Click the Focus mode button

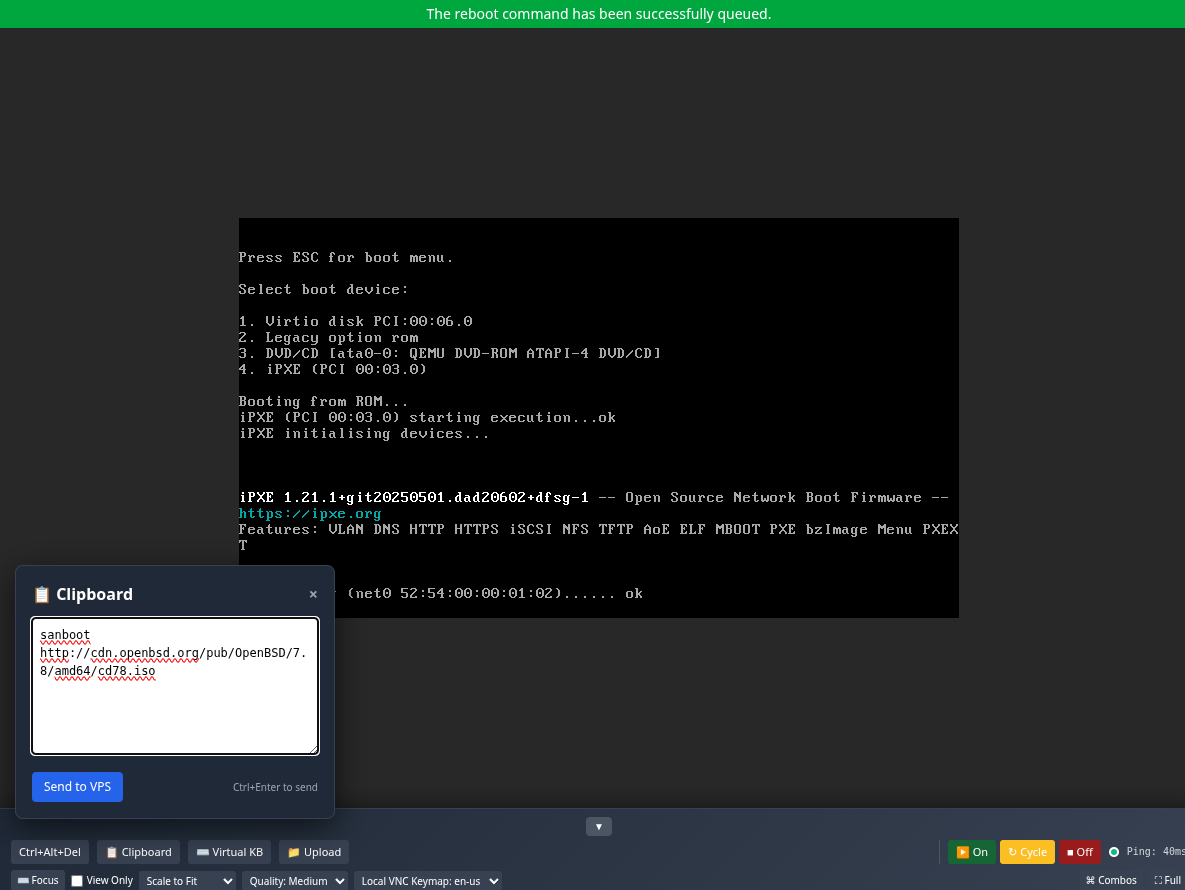click(x=37, y=880)
